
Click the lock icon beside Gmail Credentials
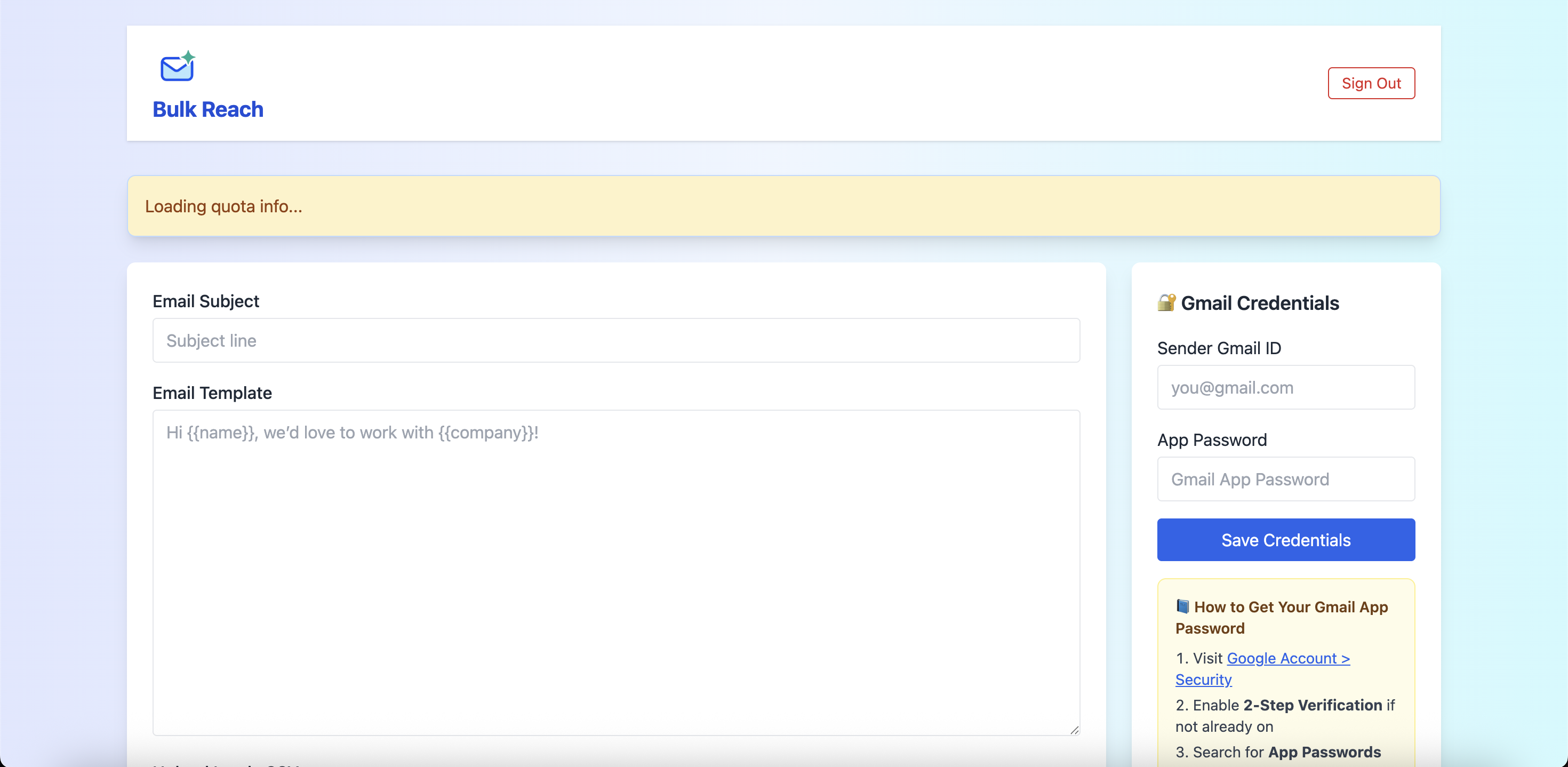click(x=1166, y=302)
